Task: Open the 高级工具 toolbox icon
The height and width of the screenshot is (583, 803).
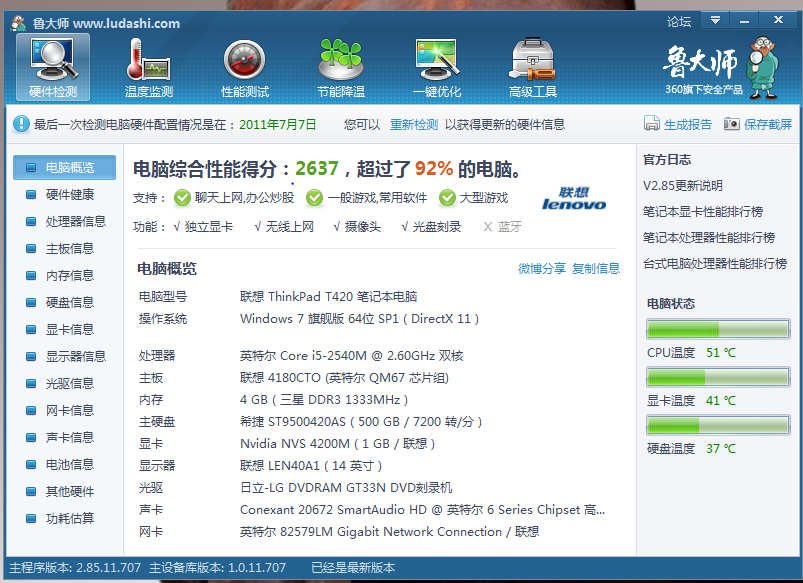Action: [532, 60]
